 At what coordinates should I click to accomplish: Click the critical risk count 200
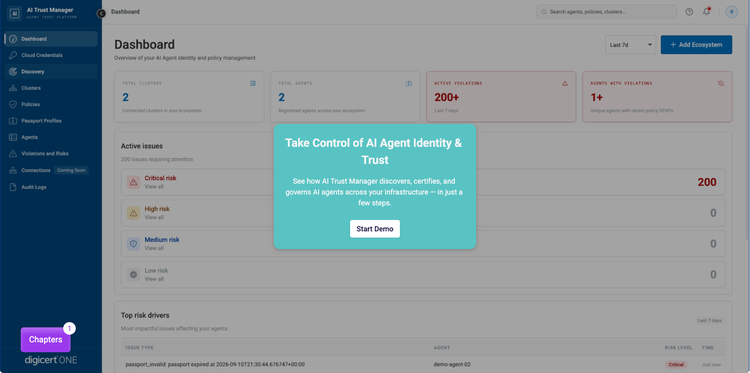pos(706,182)
